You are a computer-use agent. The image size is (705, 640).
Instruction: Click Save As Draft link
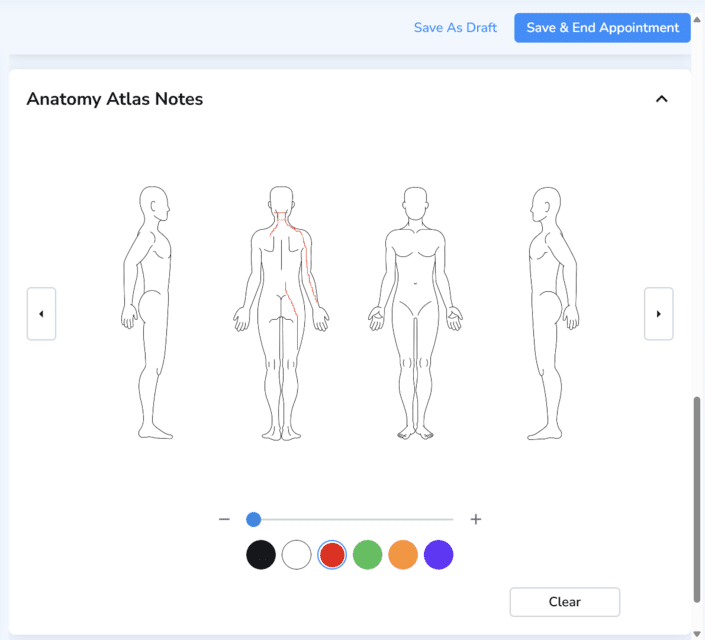pos(455,28)
